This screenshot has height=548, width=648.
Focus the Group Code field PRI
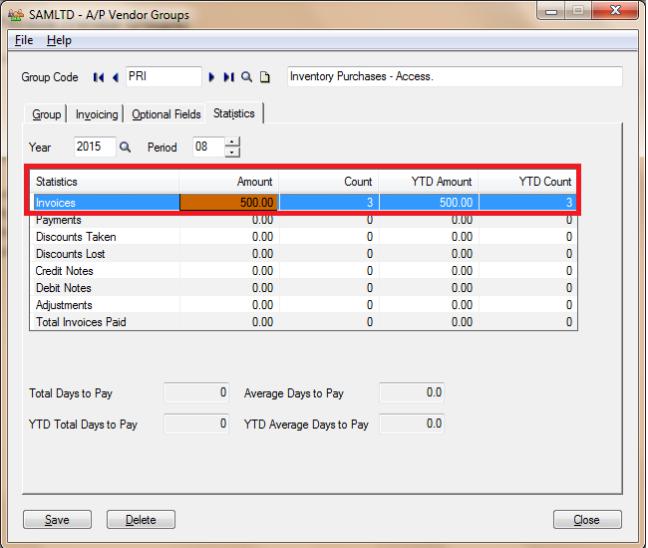point(163,77)
